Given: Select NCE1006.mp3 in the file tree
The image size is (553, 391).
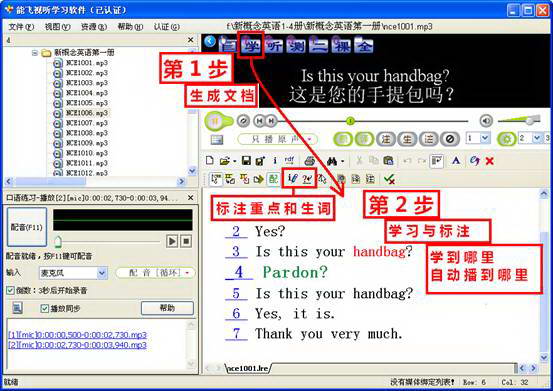Looking at the screenshot, I should tap(87, 113).
